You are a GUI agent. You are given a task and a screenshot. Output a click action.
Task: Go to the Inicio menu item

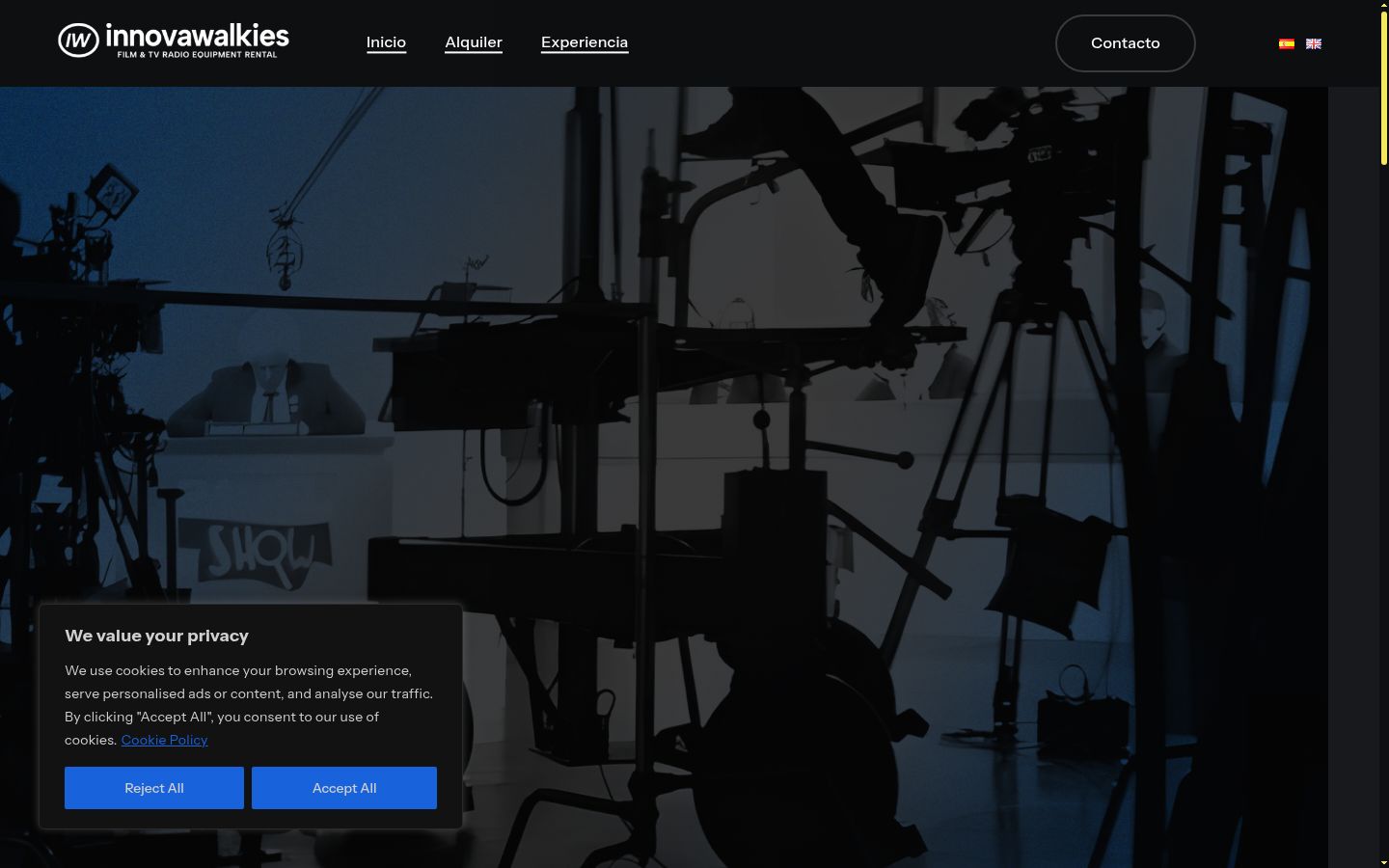pyautogui.click(x=386, y=42)
